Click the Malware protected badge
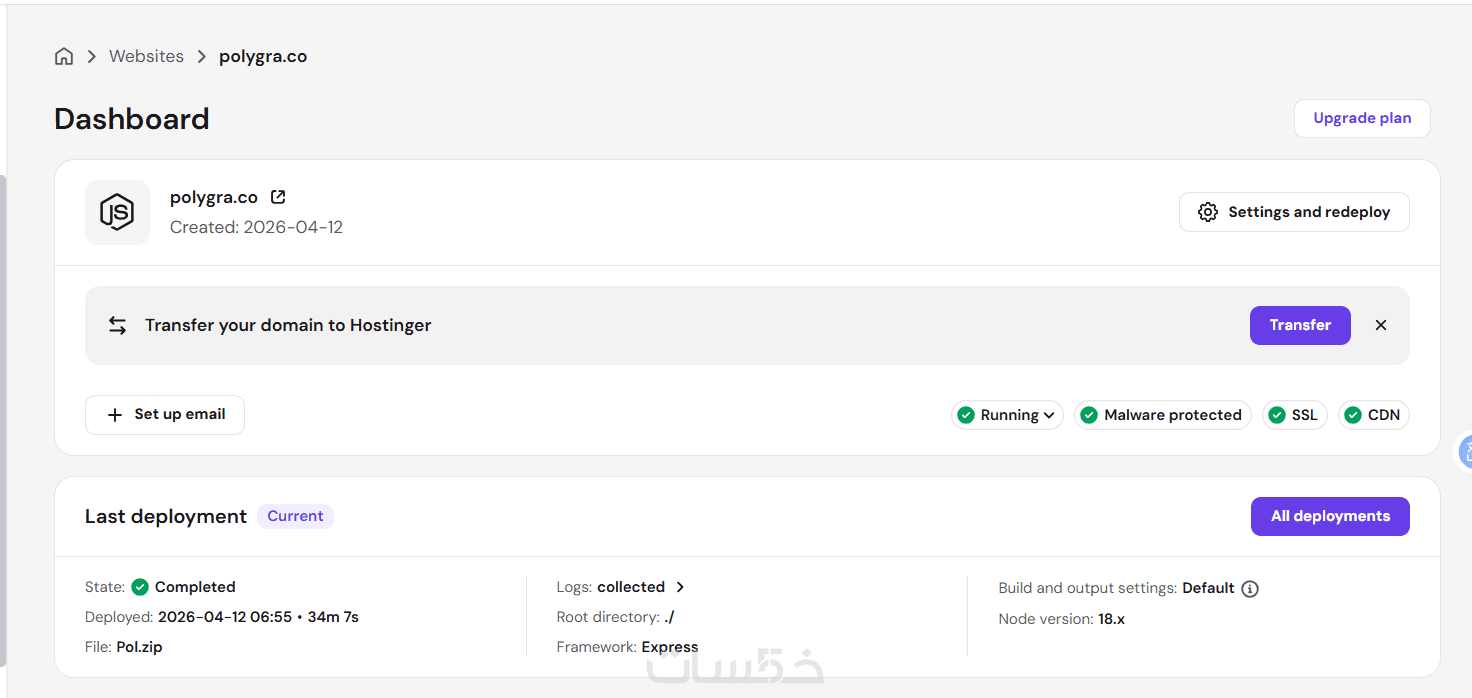The width and height of the screenshot is (1472, 698). pos(1162,415)
